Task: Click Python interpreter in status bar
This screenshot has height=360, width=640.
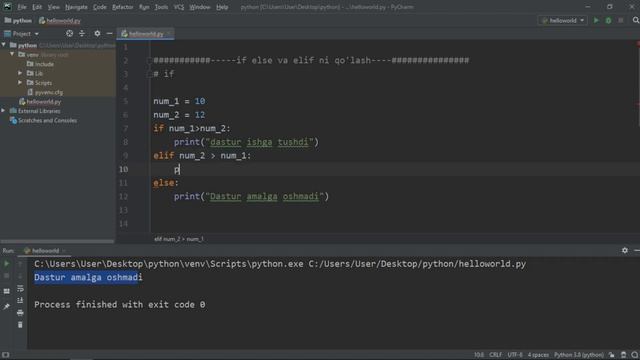Action: pos(578,355)
